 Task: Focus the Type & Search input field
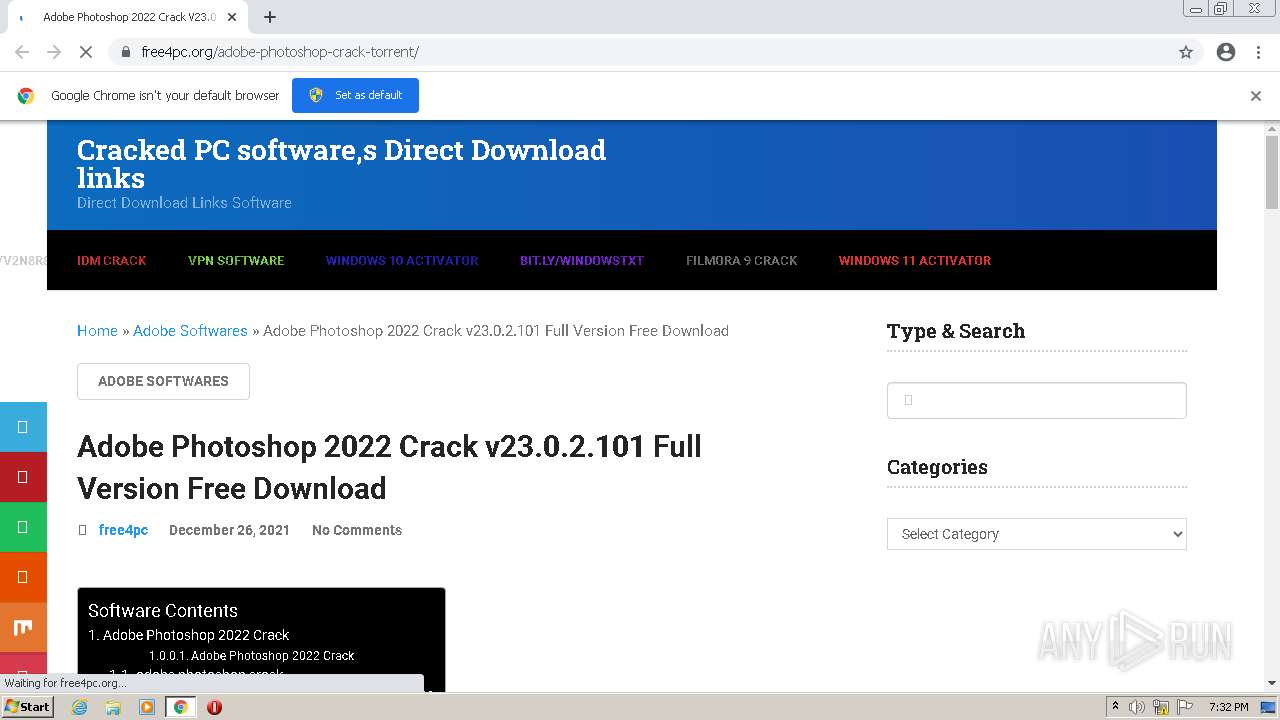click(x=1037, y=400)
